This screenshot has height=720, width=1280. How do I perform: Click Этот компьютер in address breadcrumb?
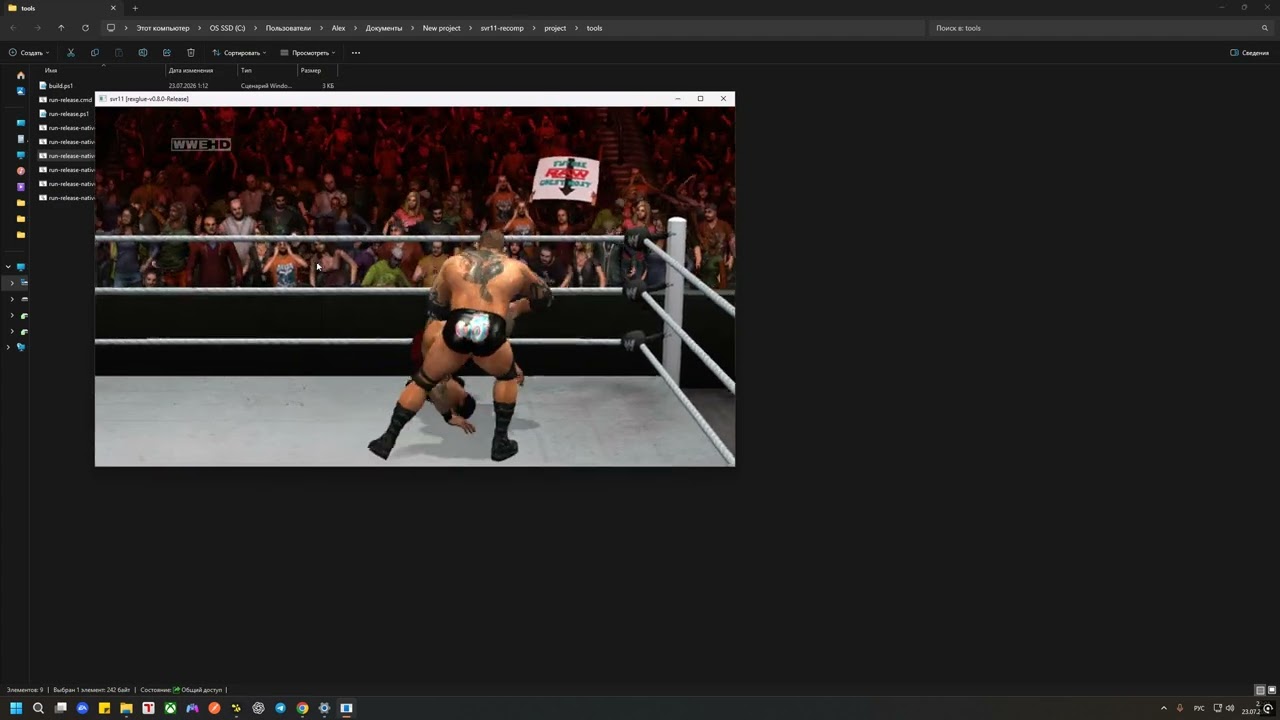tap(163, 28)
